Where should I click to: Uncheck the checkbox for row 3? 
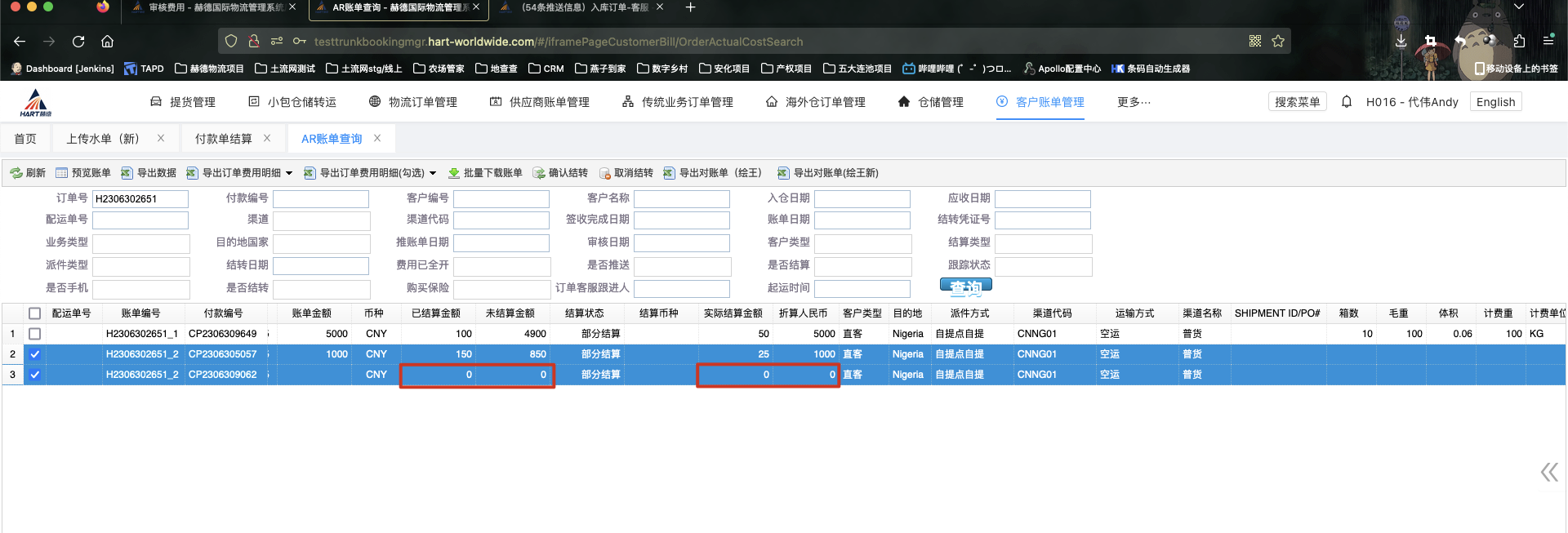pos(34,375)
